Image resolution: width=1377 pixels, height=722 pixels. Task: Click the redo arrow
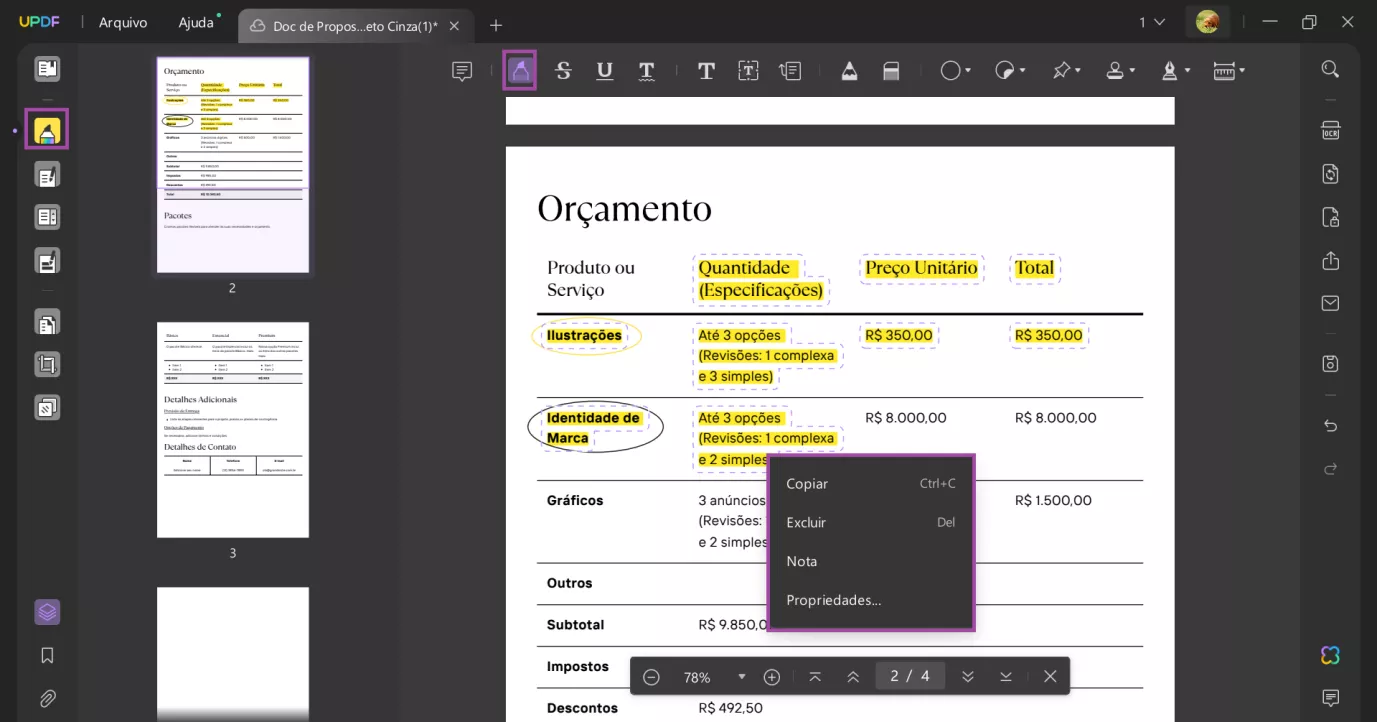click(x=1330, y=469)
